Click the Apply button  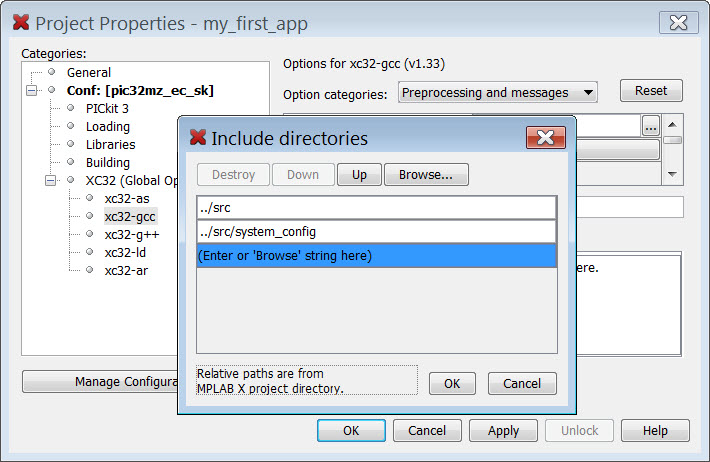(503, 431)
